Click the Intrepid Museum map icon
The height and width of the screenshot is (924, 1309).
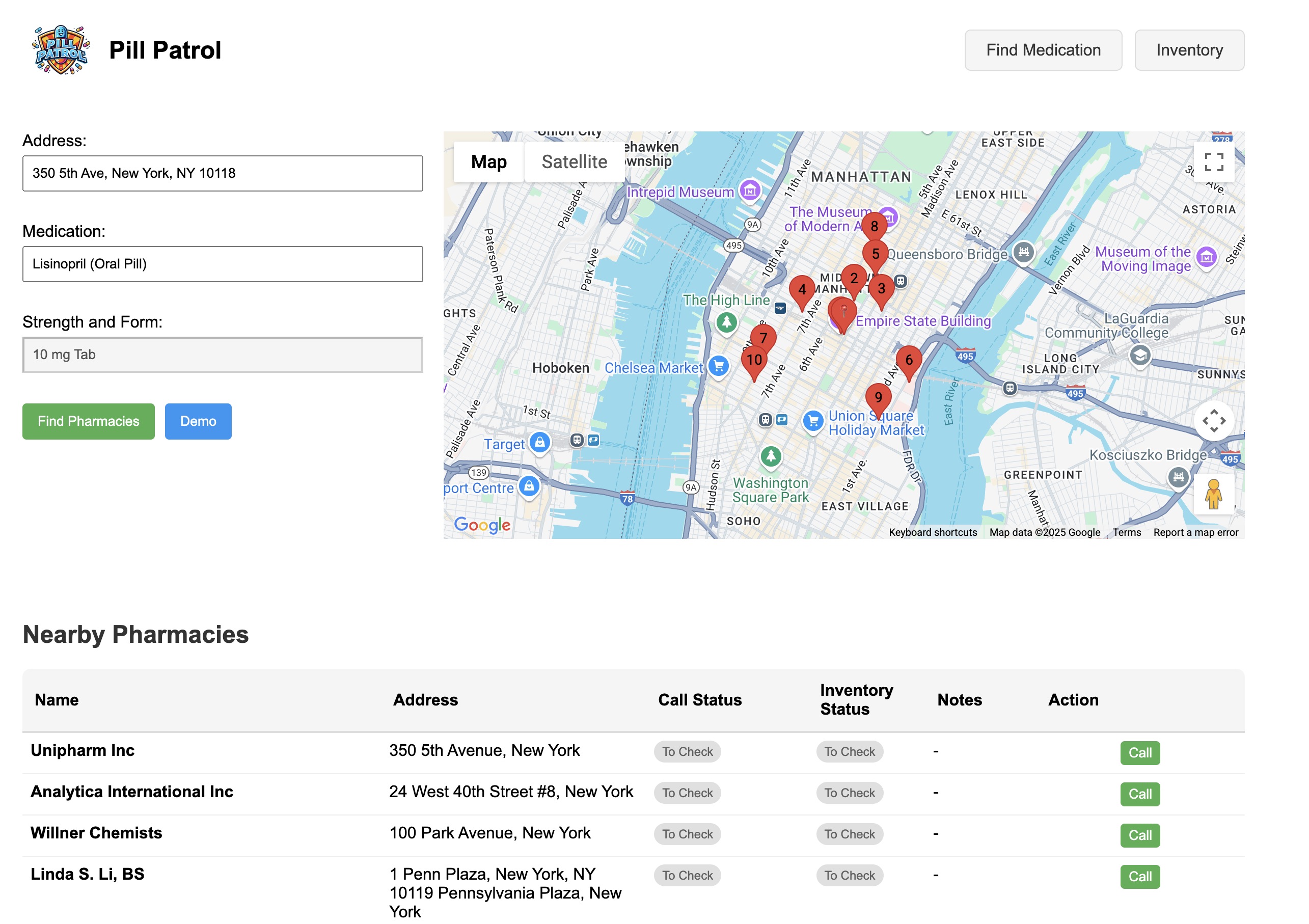[x=750, y=191]
